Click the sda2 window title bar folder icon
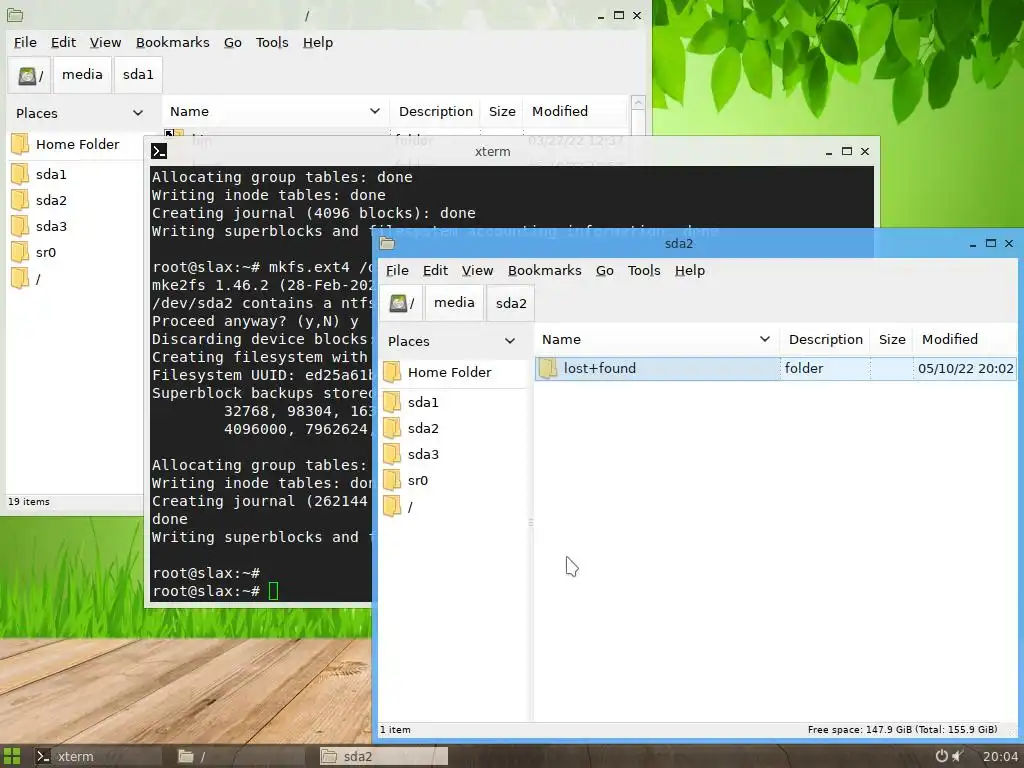Image resolution: width=1024 pixels, height=768 pixels. pyautogui.click(x=387, y=244)
